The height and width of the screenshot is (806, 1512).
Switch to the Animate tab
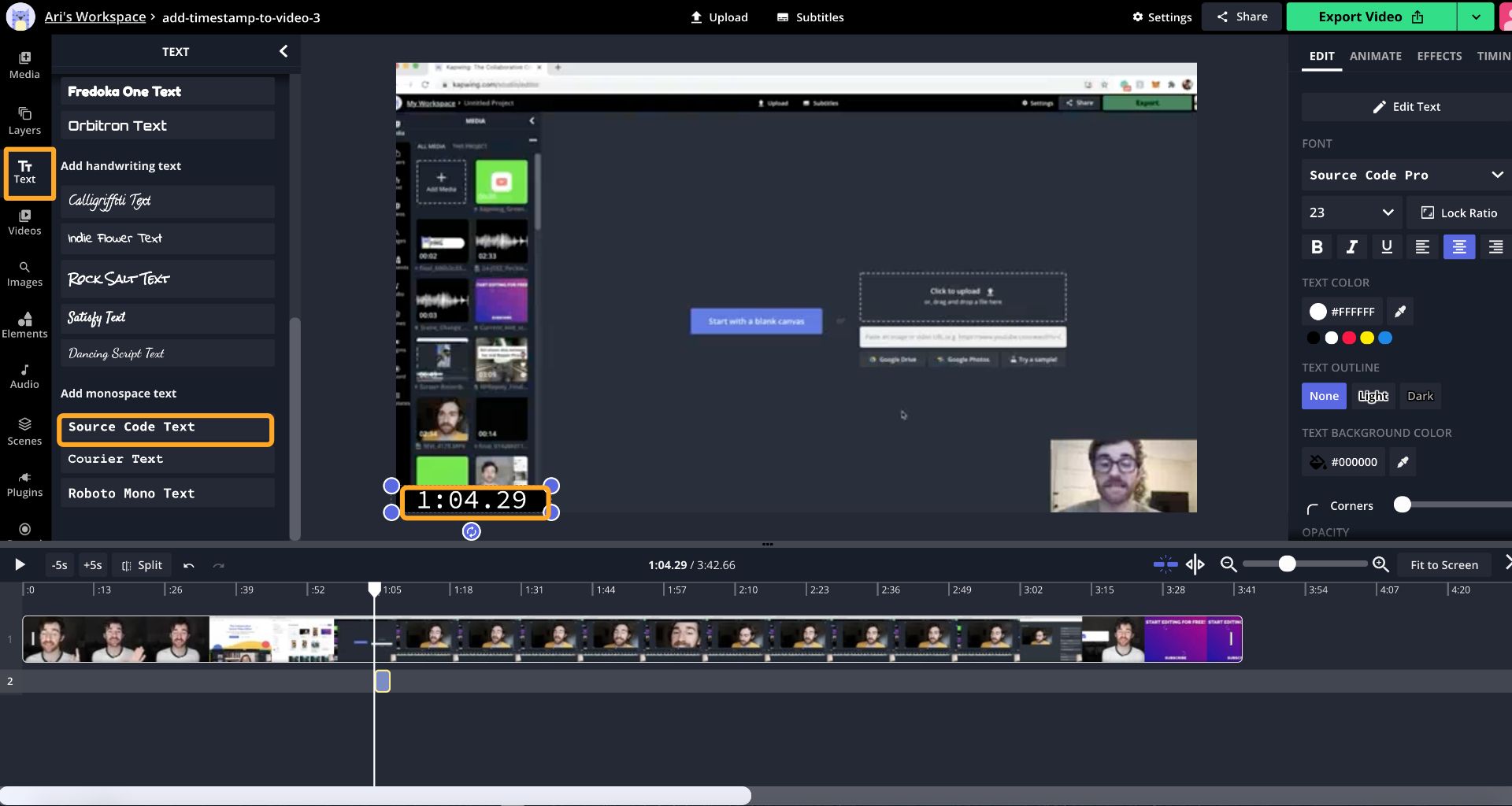1375,56
